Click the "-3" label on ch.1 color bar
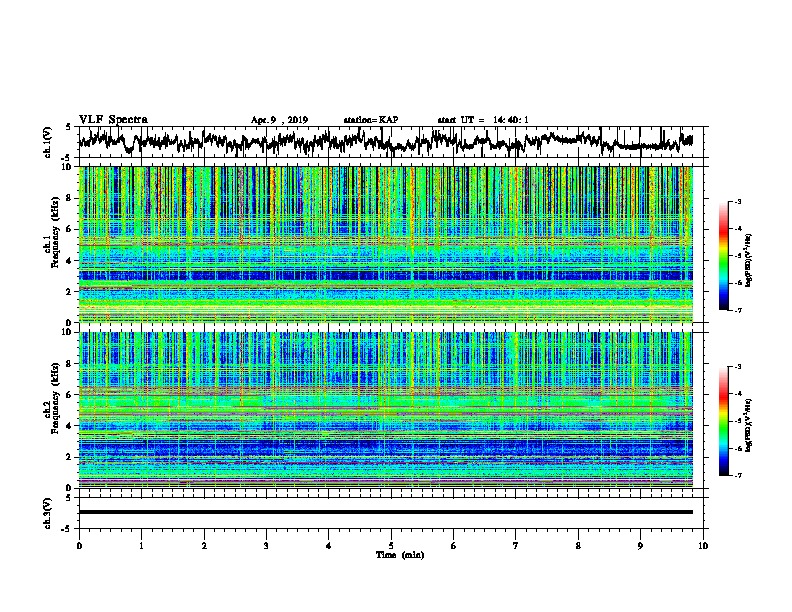Image resolution: width=792 pixels, height=612 pixels. pos(737,201)
